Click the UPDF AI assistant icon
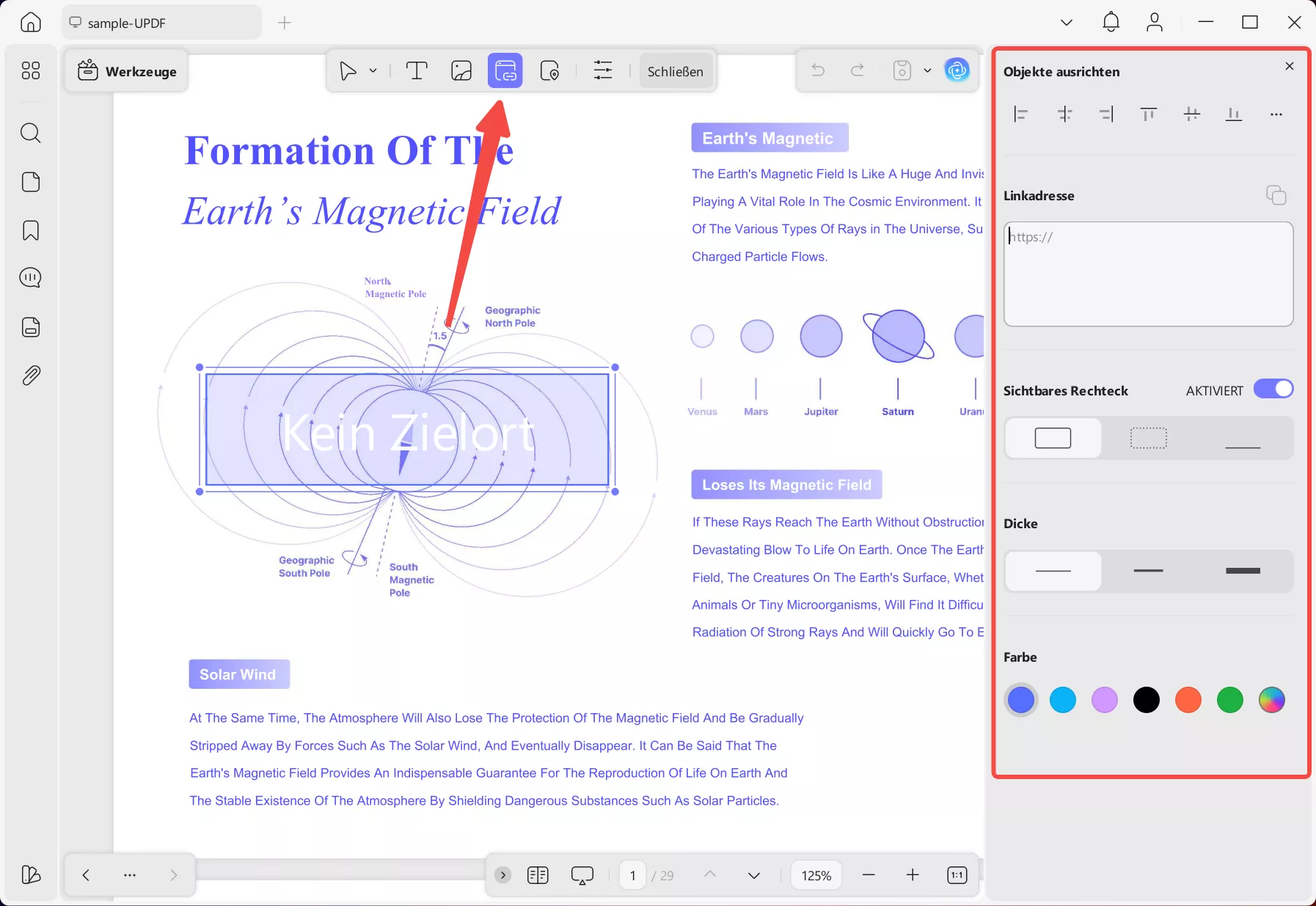 pyautogui.click(x=957, y=70)
